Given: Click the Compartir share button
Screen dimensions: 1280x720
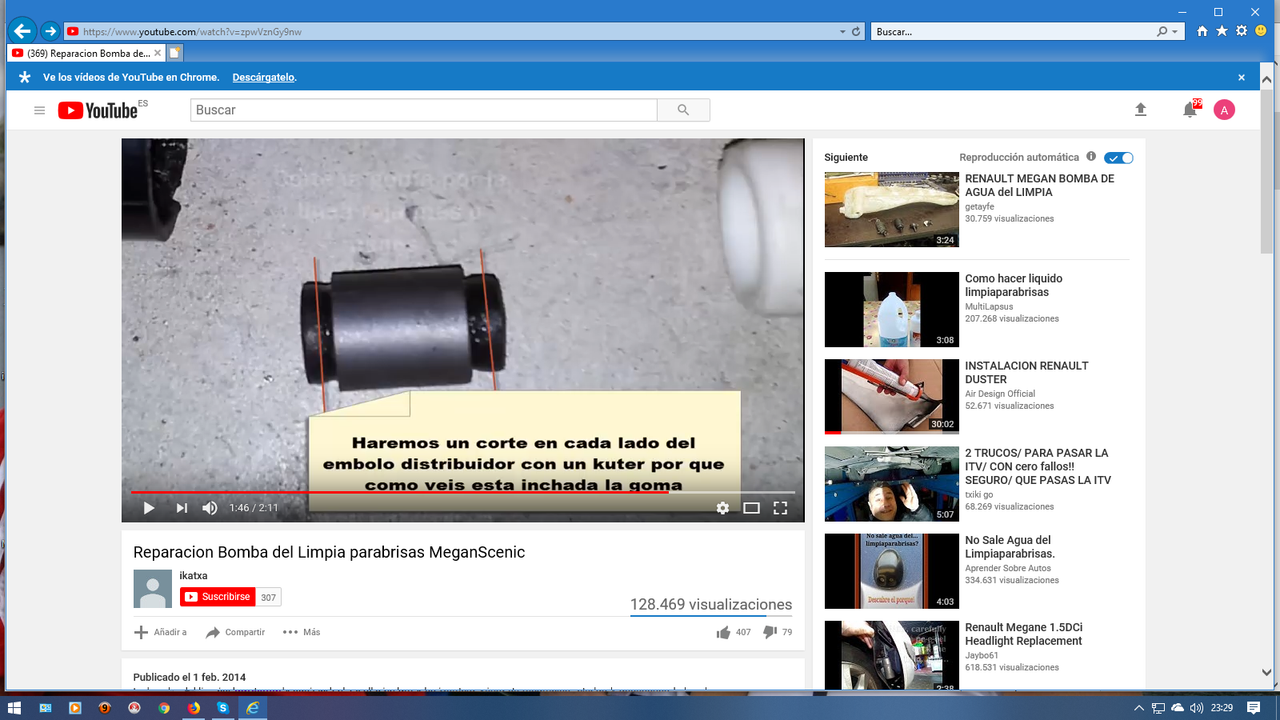Looking at the screenshot, I should pyautogui.click(x=236, y=632).
